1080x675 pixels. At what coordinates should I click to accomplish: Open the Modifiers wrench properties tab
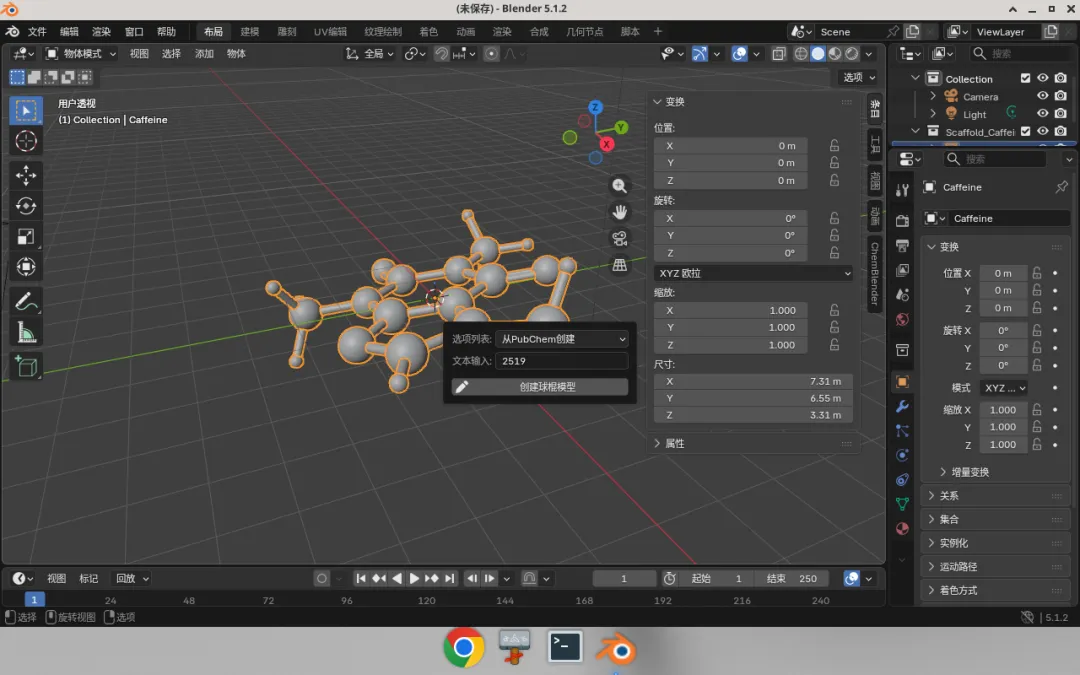[x=902, y=406]
